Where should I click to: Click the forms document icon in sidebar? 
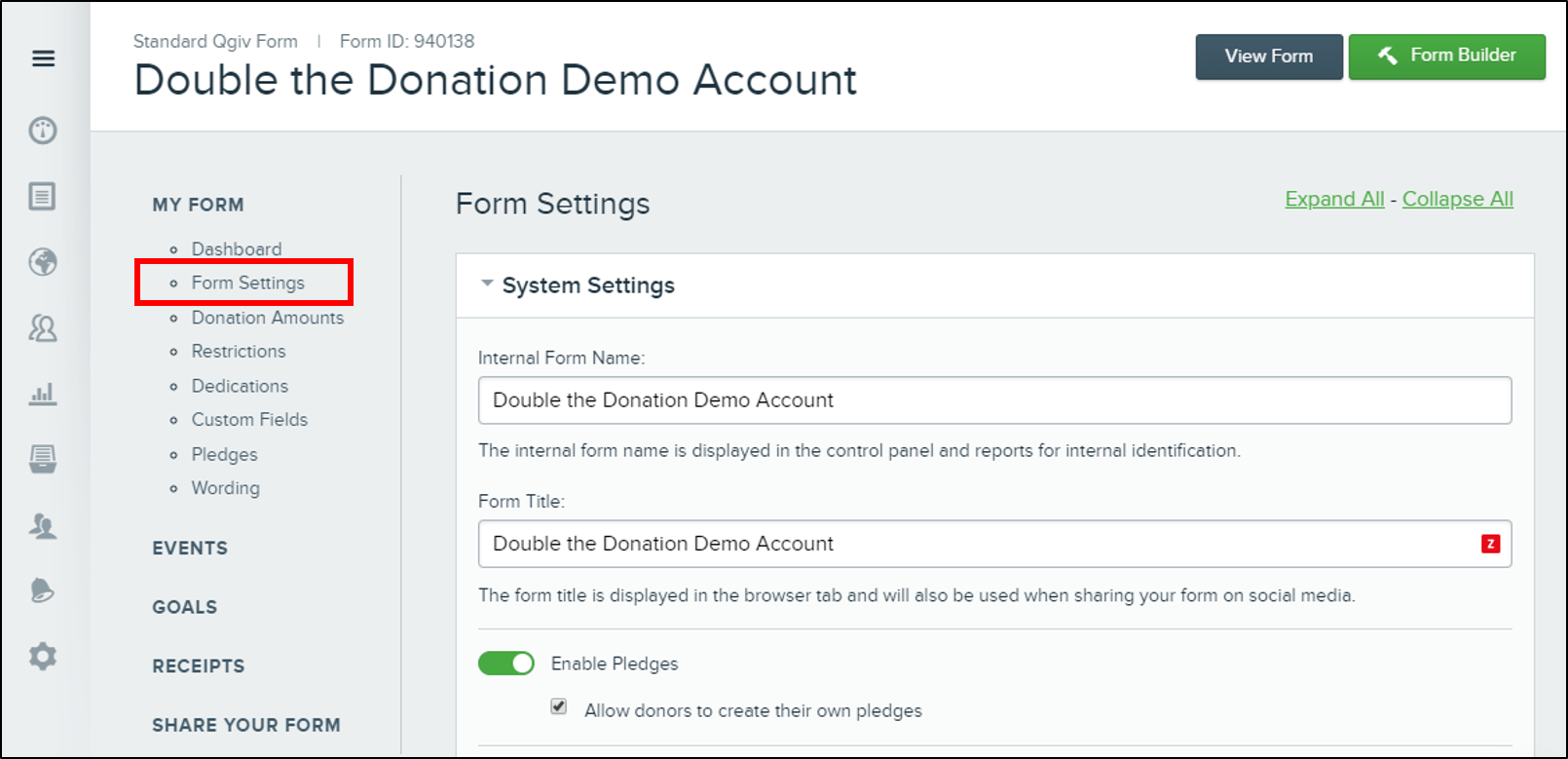click(x=42, y=196)
